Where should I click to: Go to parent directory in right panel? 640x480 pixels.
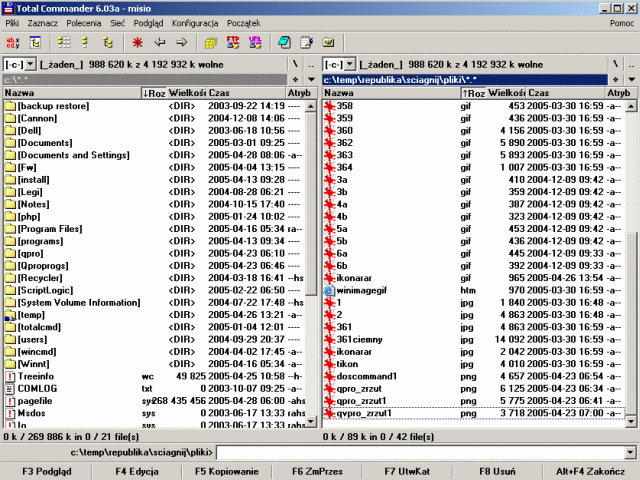point(631,64)
